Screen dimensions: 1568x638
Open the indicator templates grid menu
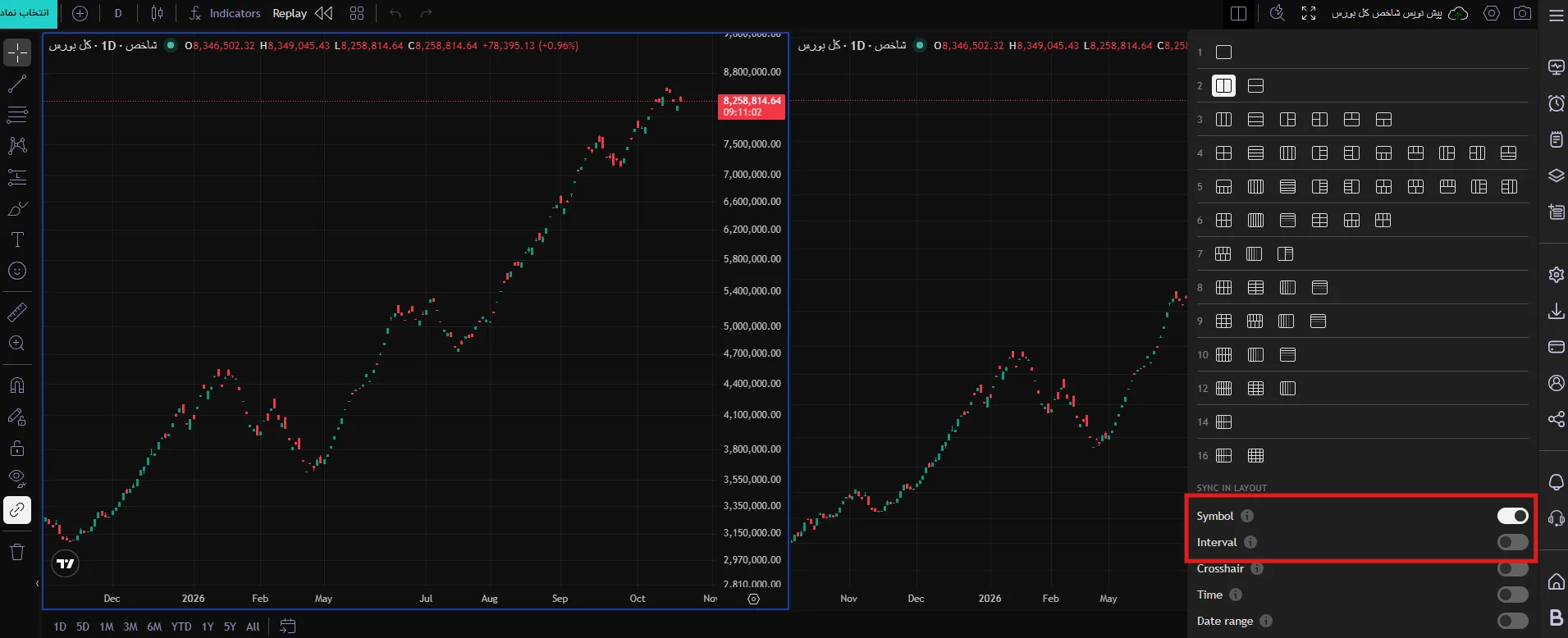356,13
